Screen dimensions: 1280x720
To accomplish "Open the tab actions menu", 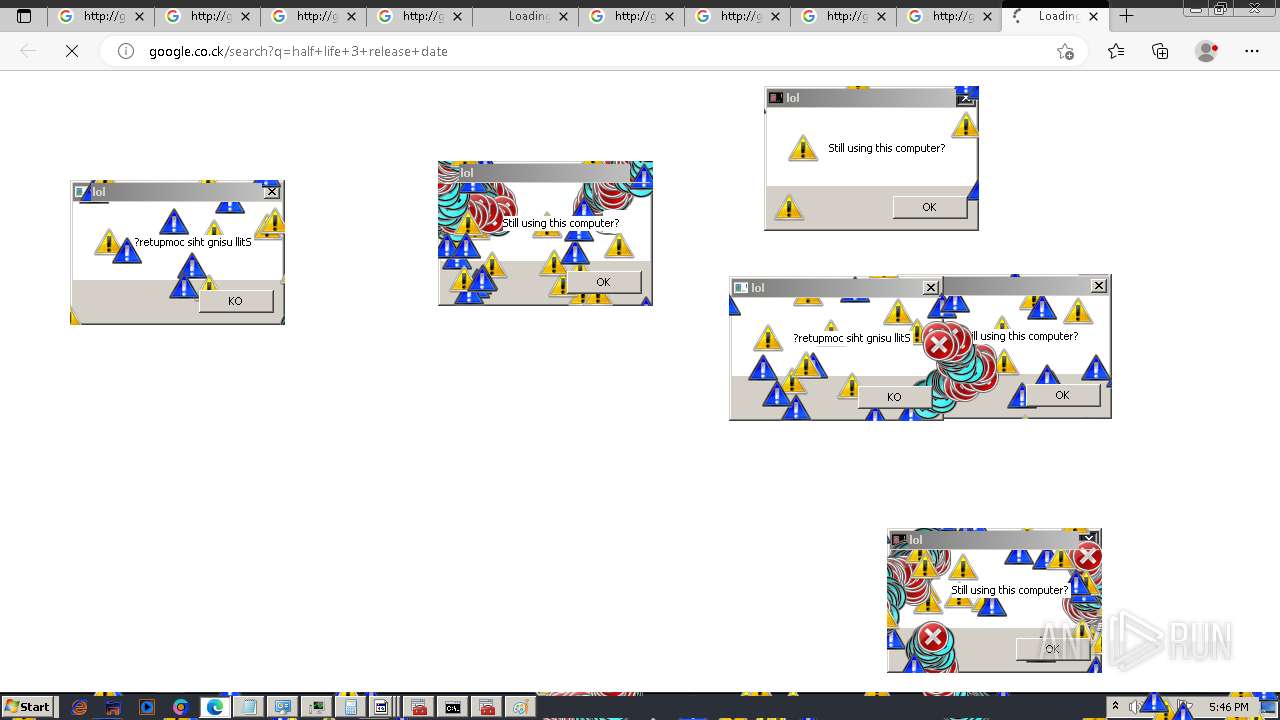I will click(24, 16).
